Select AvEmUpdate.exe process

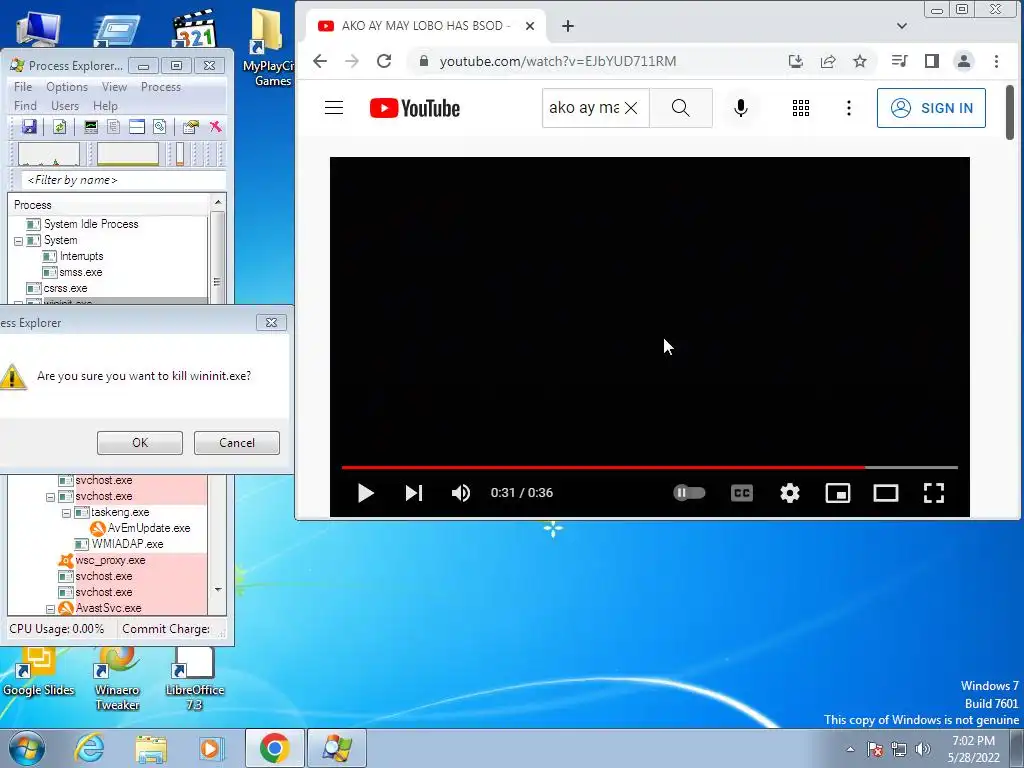click(x=149, y=528)
